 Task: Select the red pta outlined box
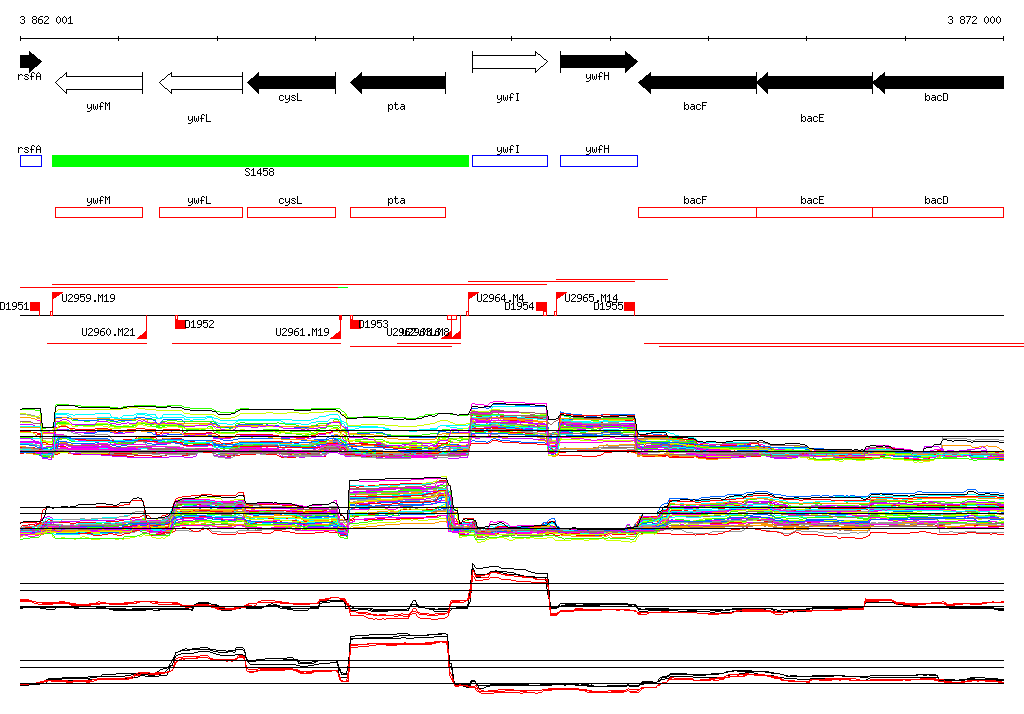coord(397,212)
